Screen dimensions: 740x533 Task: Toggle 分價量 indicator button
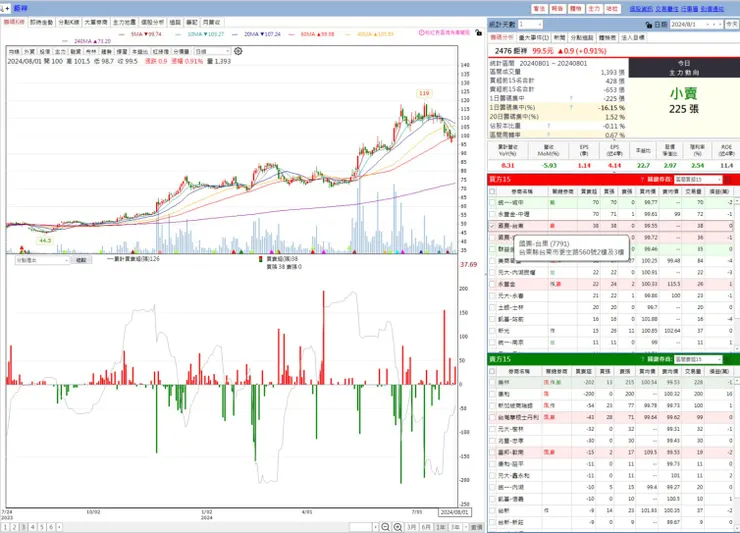[181, 51]
